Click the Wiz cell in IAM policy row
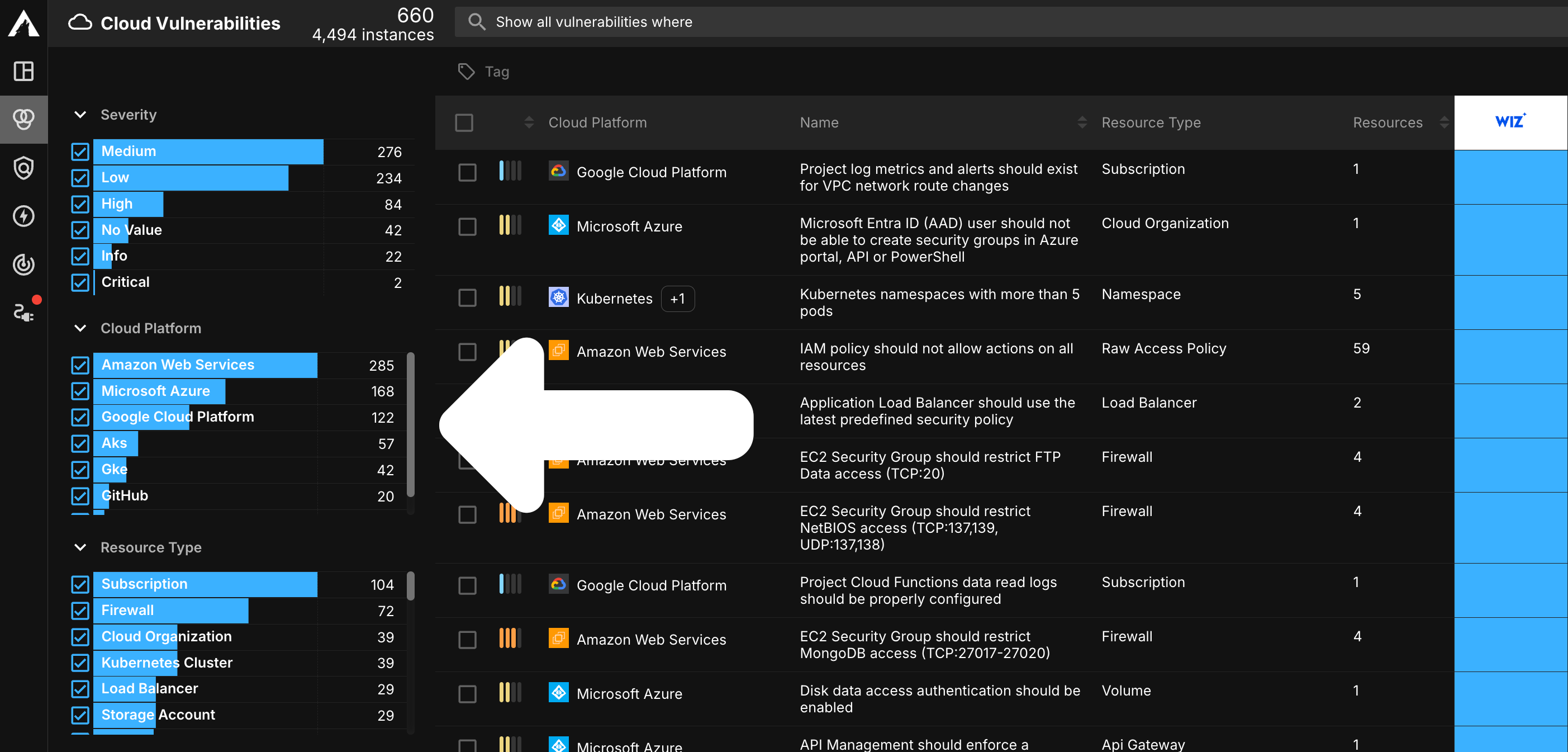This screenshot has width=1568, height=752. click(1511, 357)
